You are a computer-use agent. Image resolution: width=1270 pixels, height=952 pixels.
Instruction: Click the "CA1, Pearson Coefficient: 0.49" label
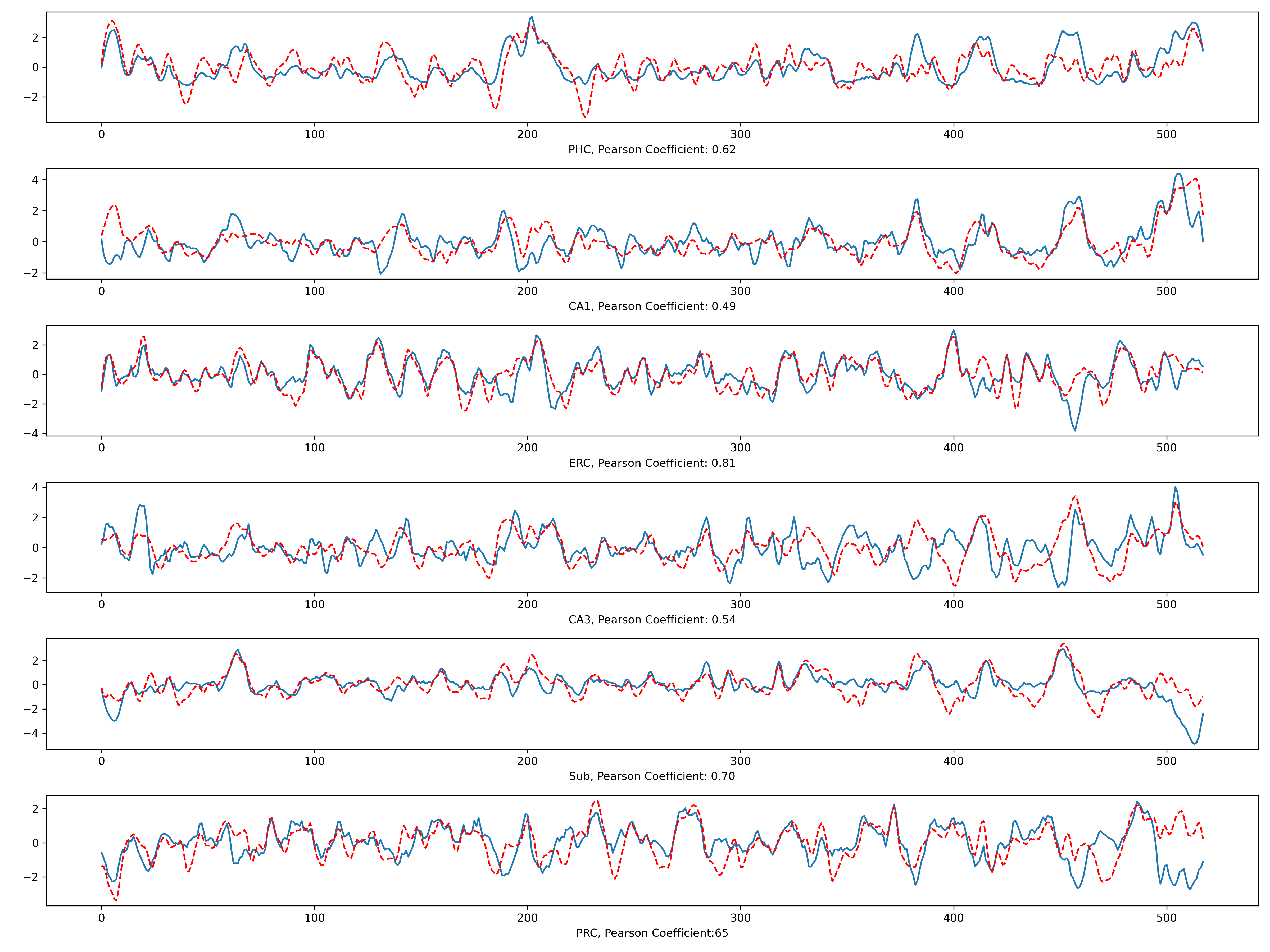pos(652,306)
